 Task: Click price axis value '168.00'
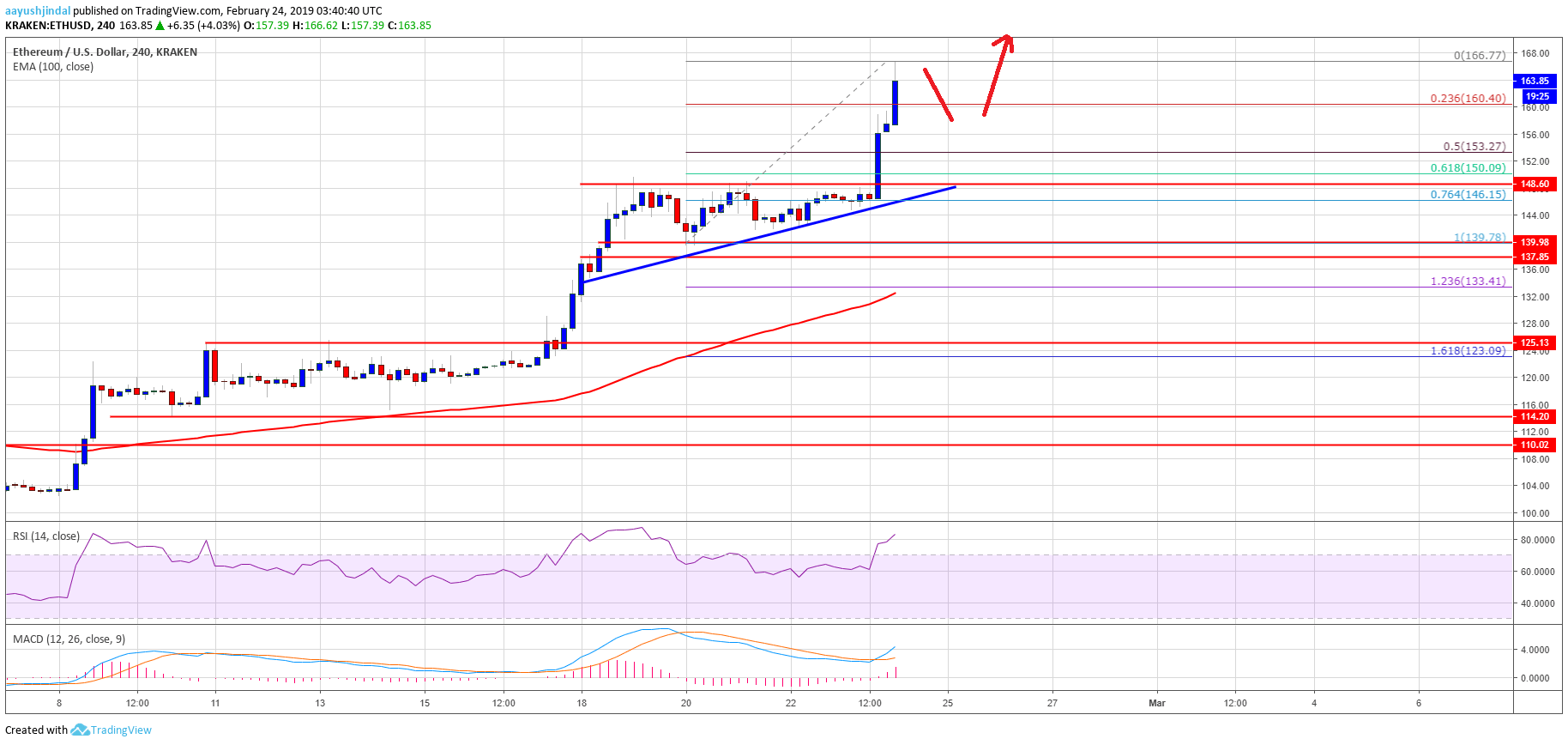(x=1535, y=53)
